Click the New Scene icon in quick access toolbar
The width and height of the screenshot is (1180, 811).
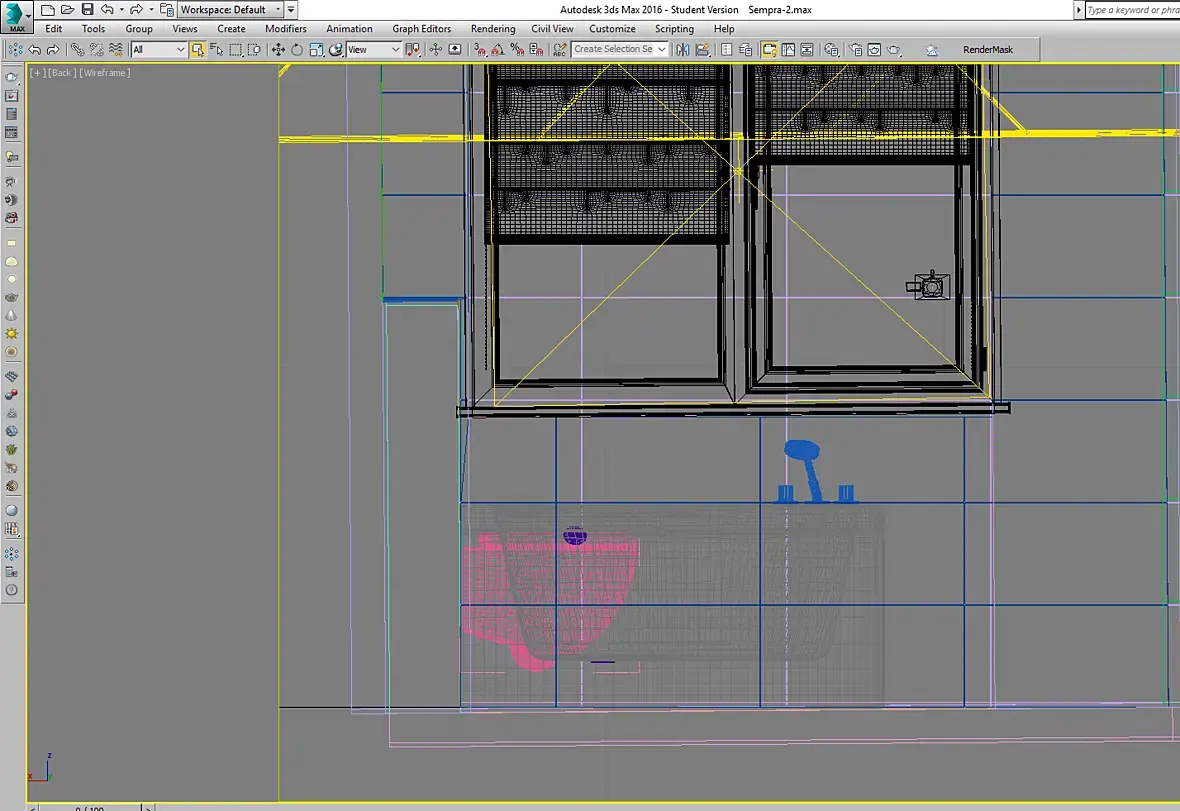[x=47, y=10]
